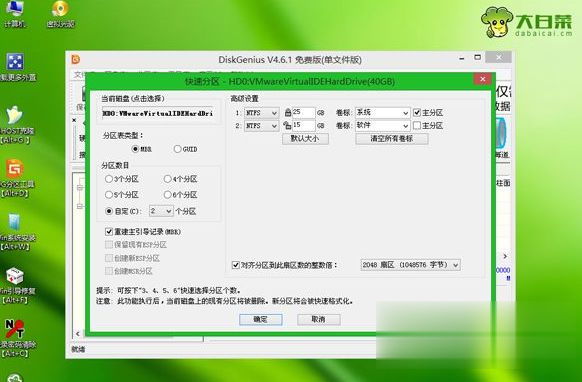The height and width of the screenshot is (382, 582).
Task: Click the 清空所有卷标 button
Action: (392, 138)
